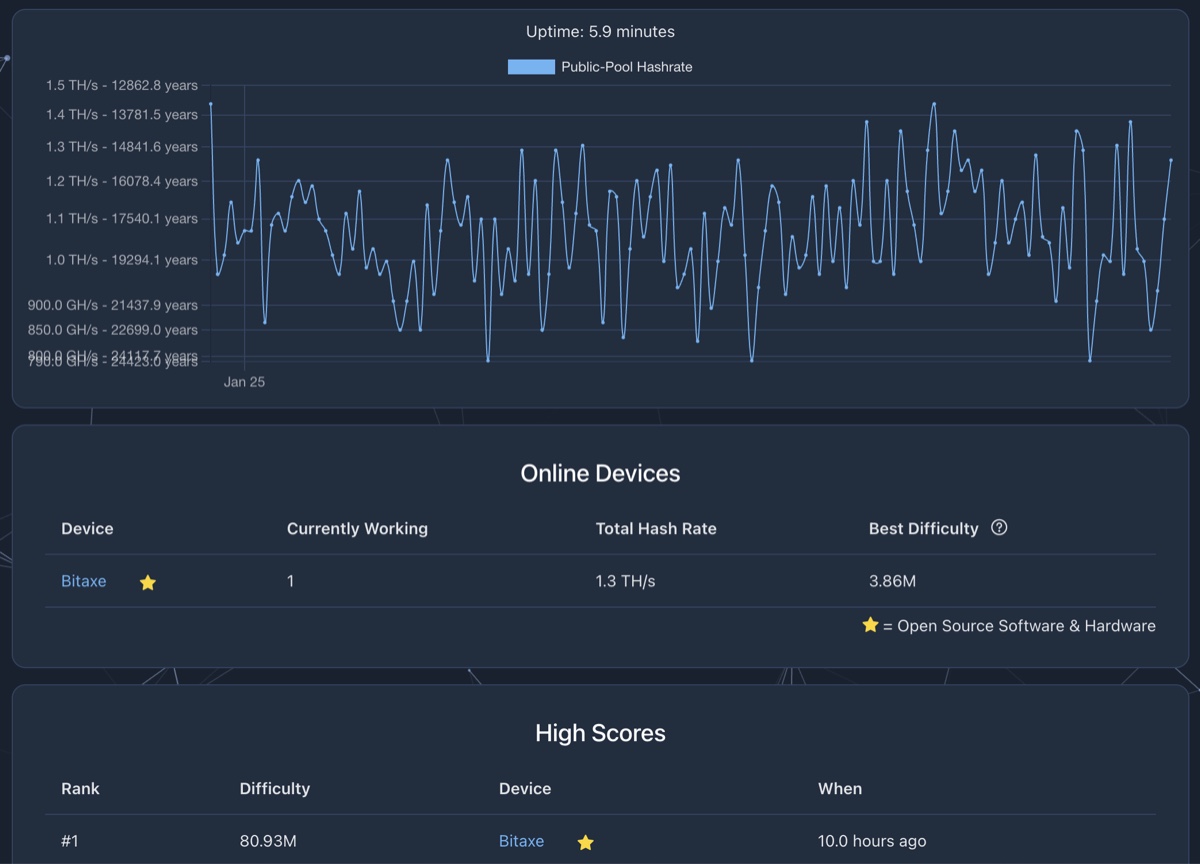Click the Total Hash Rate column header
Screen dimensions: 1200x864
tap(656, 528)
